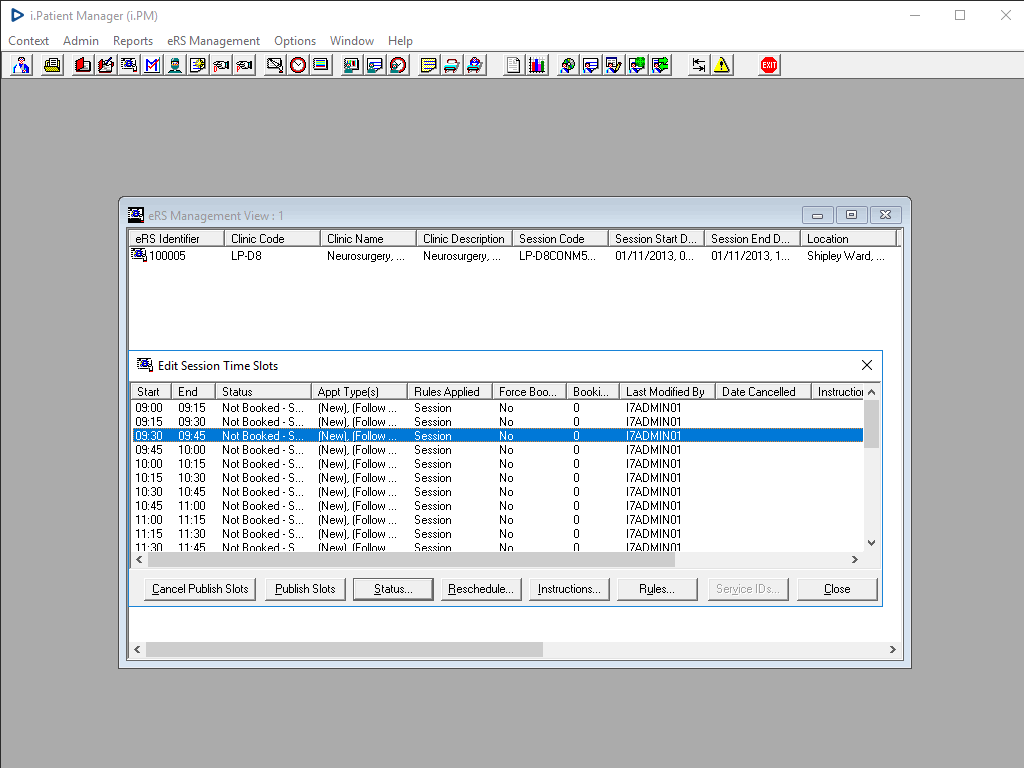Viewport: 1024px width, 768px height.
Task: Click the time slots scroll left arrow
Action: point(139,560)
